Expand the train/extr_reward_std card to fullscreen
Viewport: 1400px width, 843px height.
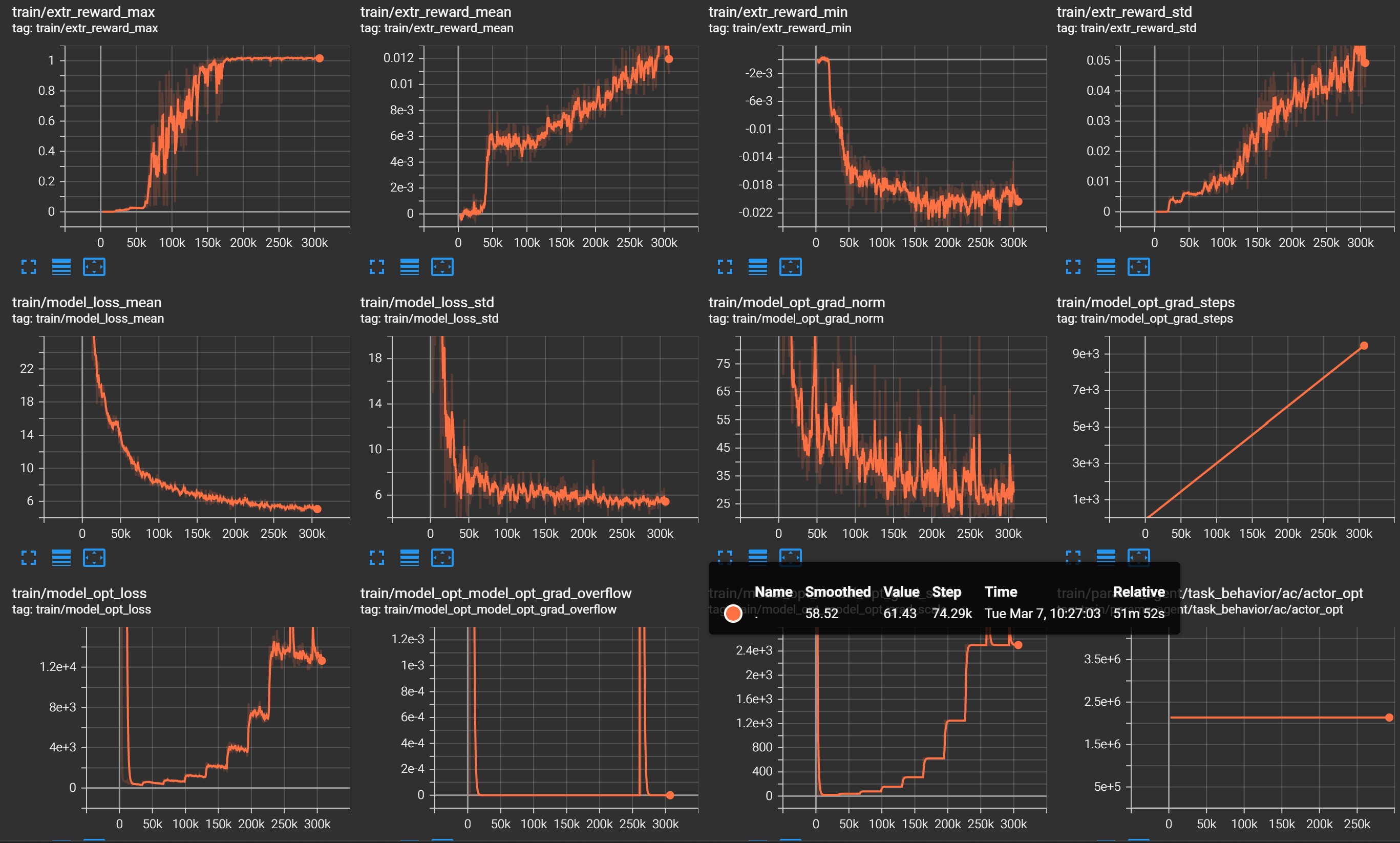[x=1073, y=267]
